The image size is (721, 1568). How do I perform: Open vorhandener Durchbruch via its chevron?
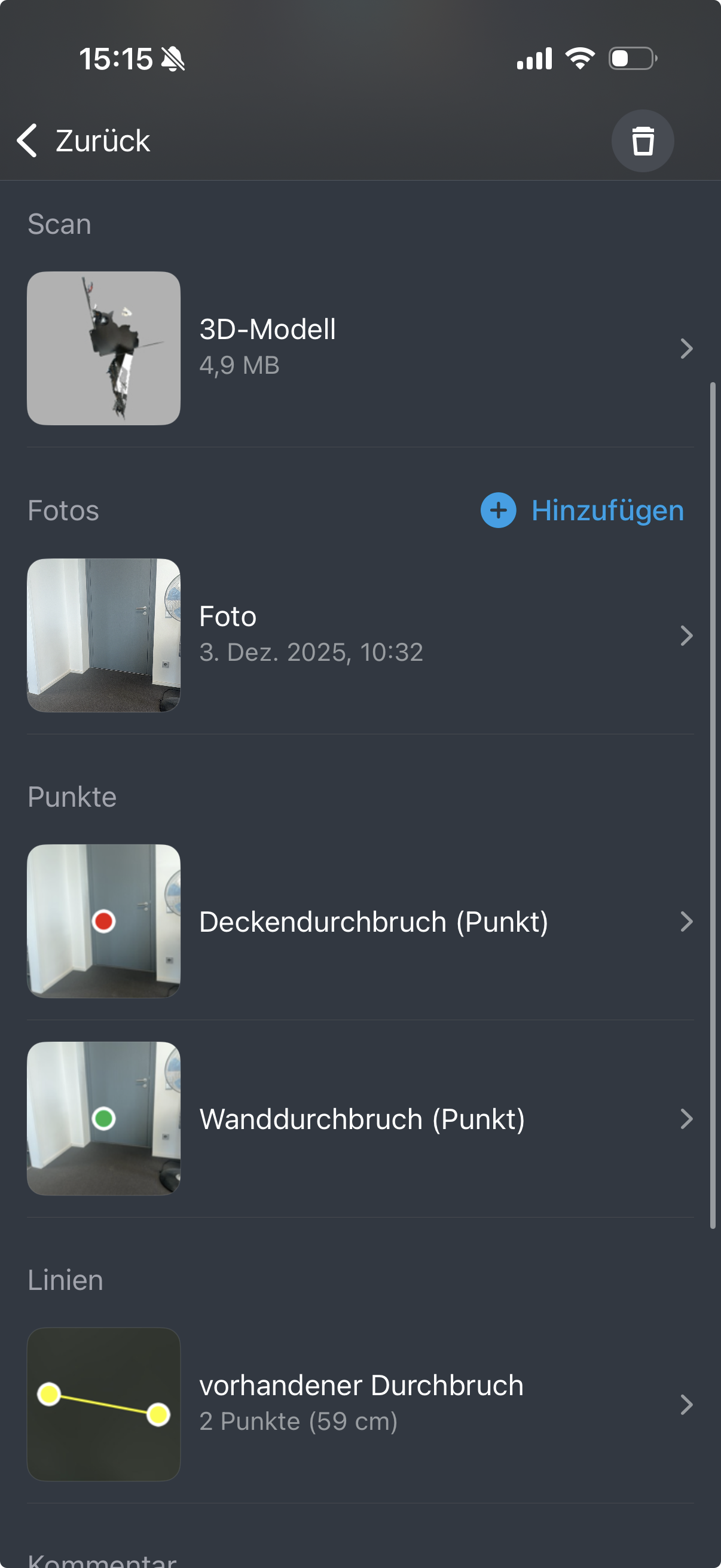tap(686, 1405)
